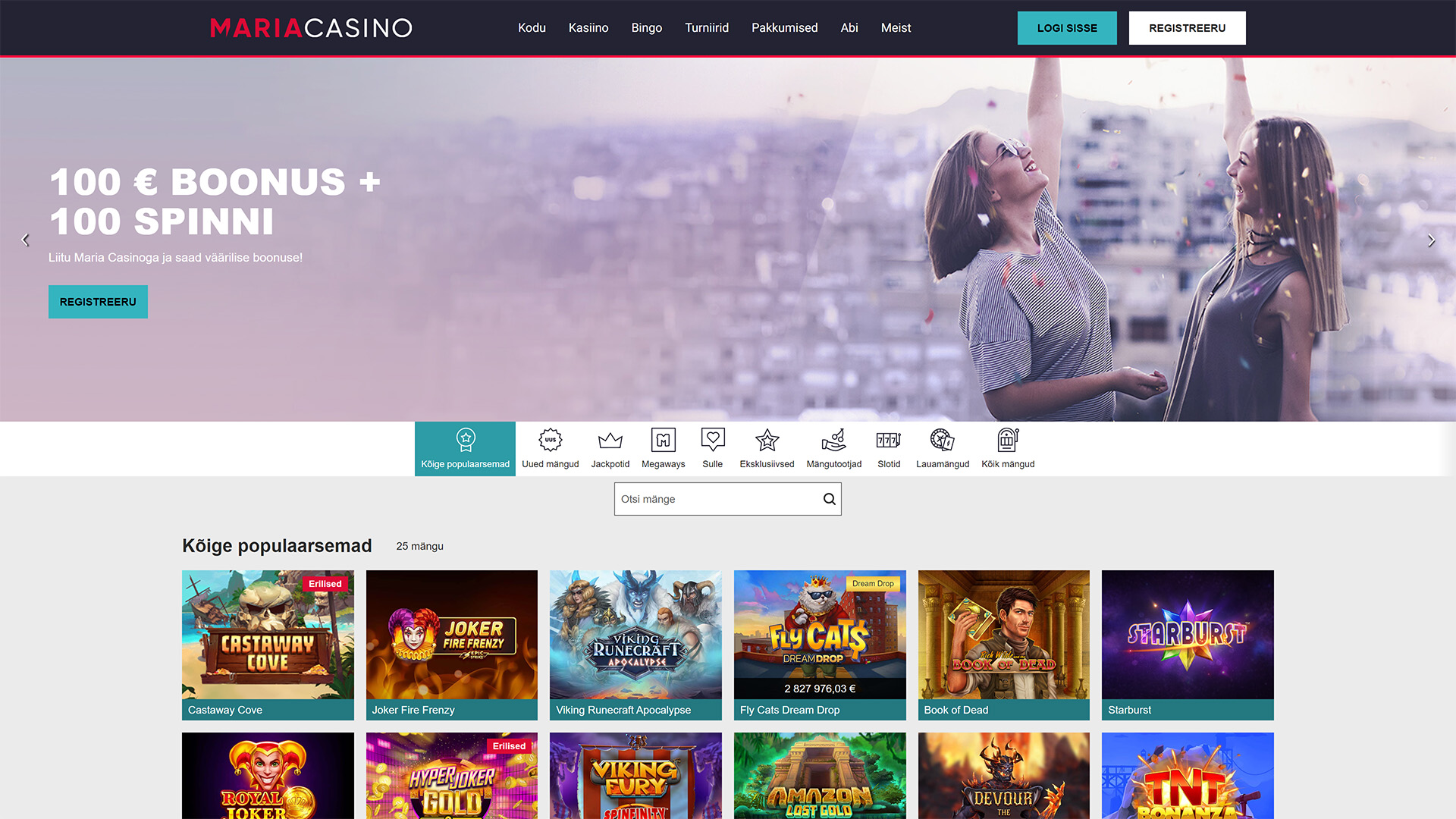The width and height of the screenshot is (1456, 819).
Task: Click the banner Registreeru button
Action: pyautogui.click(x=98, y=302)
